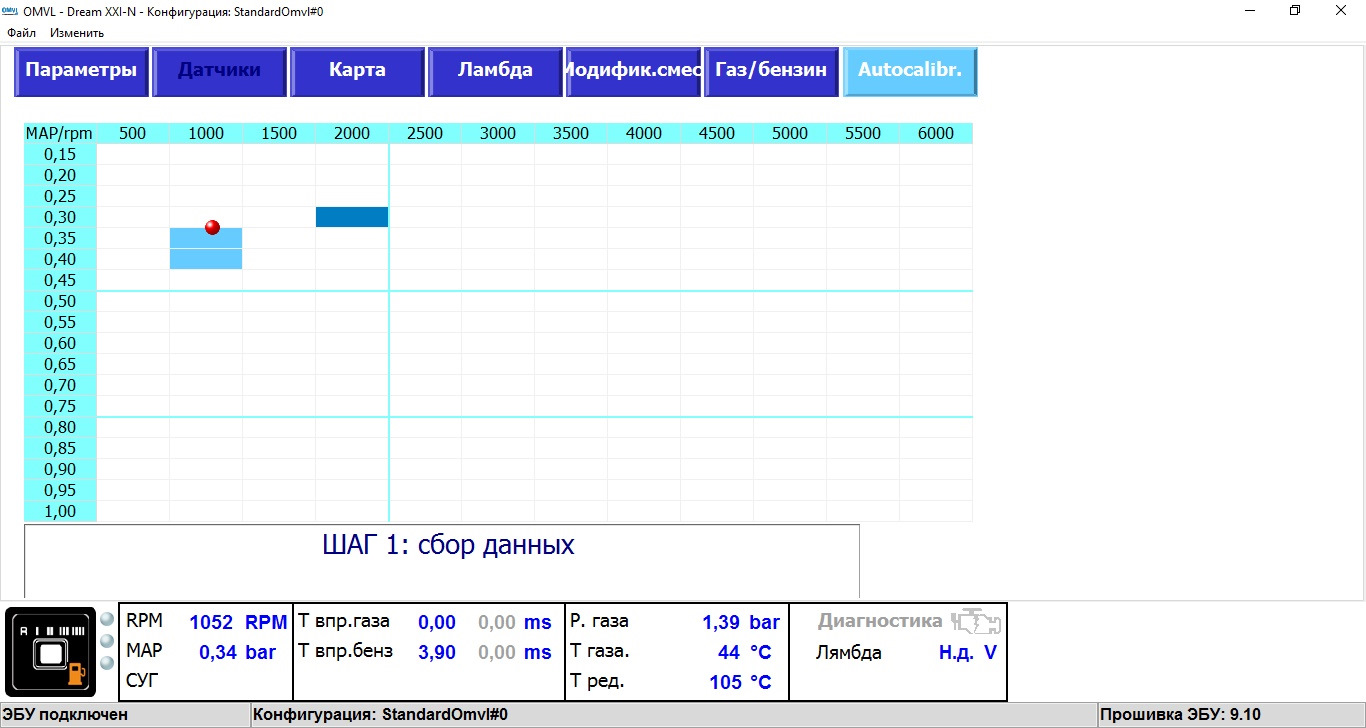Open the Карта tab
1366x728 pixels.
point(357,71)
